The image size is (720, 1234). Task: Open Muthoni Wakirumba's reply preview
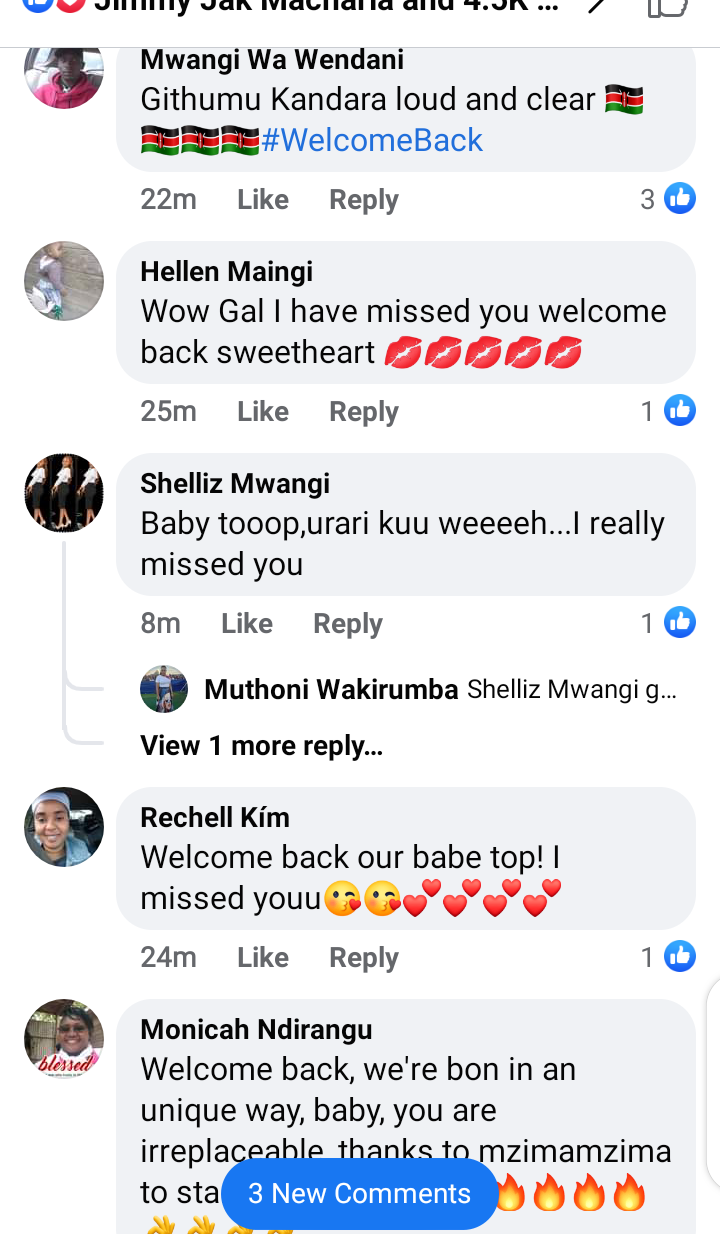pos(440,689)
